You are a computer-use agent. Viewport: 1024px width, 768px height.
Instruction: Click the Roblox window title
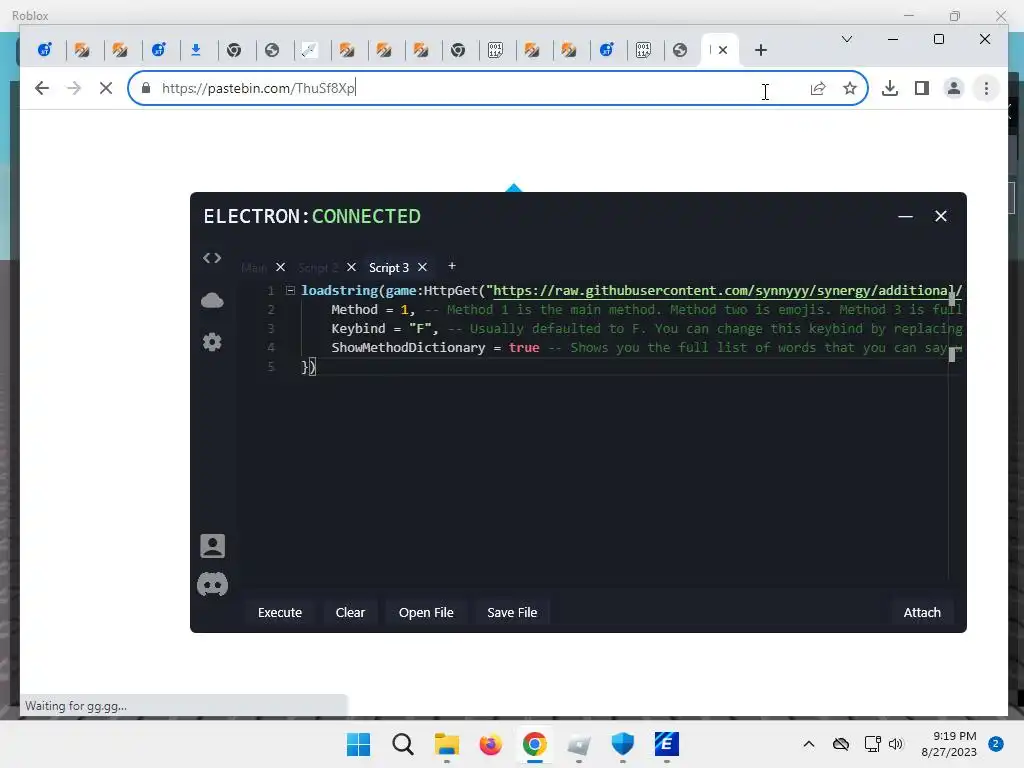pyautogui.click(x=30, y=16)
